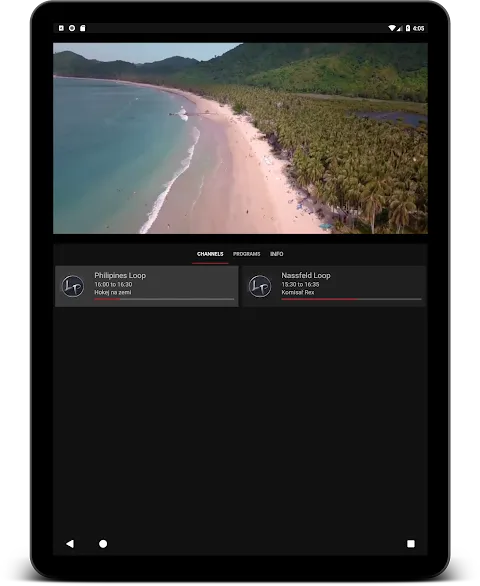The height and width of the screenshot is (586, 480).
Task: Tap the Wi-Fi status icon
Action: [392, 28]
